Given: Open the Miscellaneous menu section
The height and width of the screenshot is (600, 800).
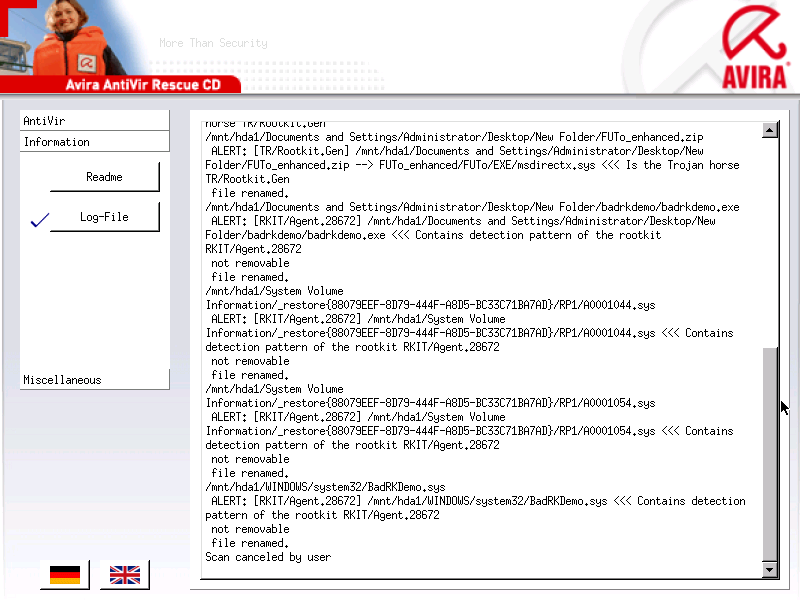Looking at the screenshot, I should [x=94, y=380].
